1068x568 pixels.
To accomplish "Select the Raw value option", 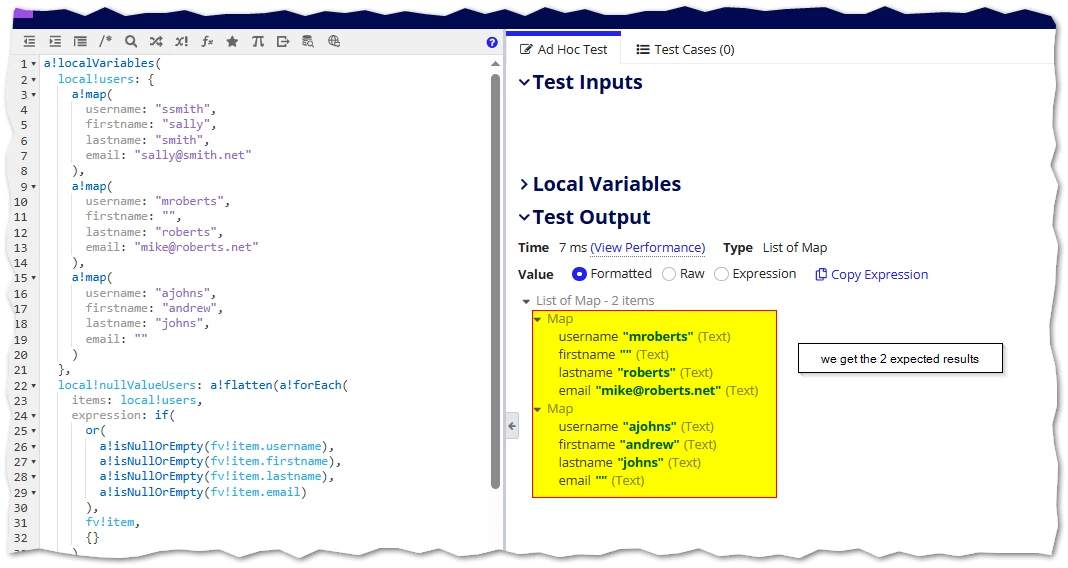I will tap(669, 274).
